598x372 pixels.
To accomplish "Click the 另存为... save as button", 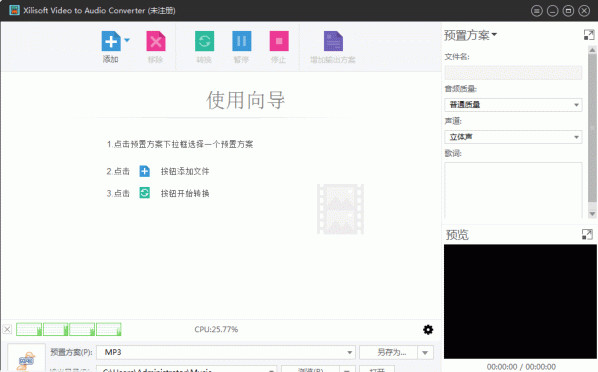I will 388,352.
